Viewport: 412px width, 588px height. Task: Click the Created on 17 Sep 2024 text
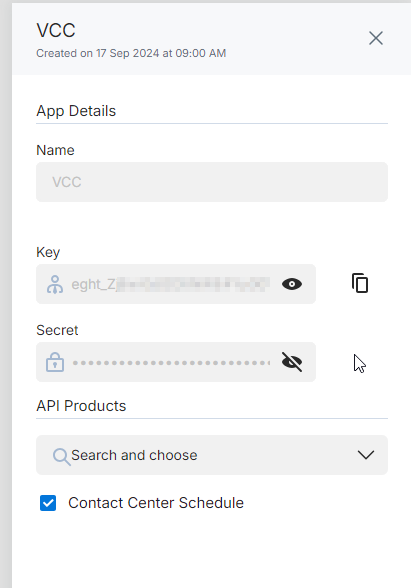click(131, 53)
